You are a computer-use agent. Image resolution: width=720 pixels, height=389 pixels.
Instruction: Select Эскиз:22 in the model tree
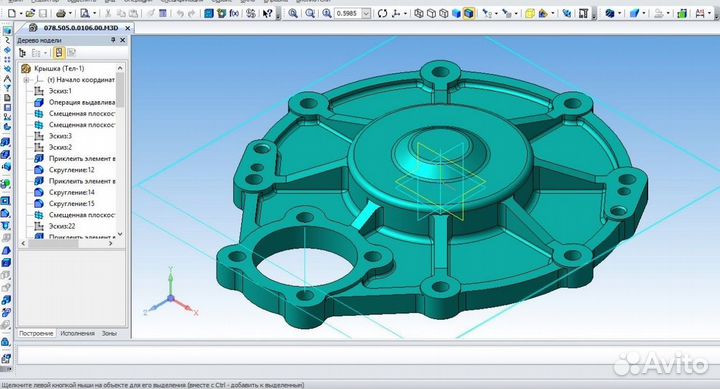click(62, 226)
